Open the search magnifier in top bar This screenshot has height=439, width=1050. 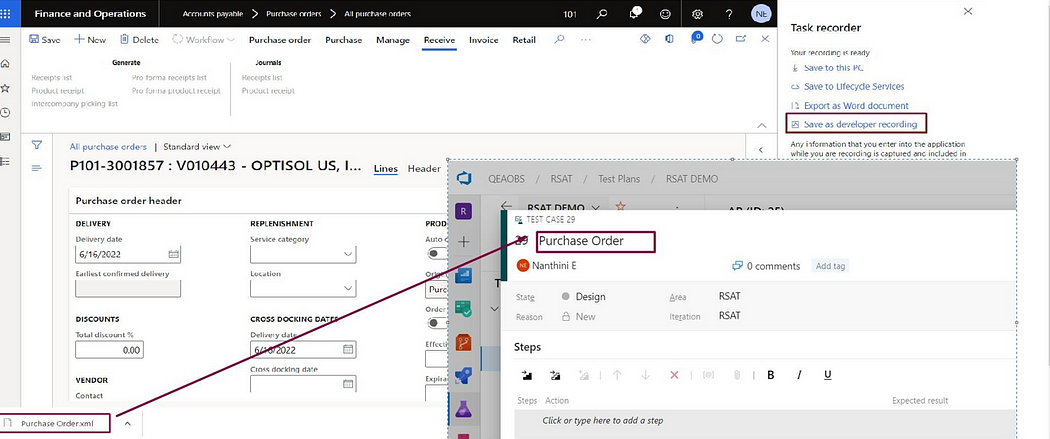point(602,13)
